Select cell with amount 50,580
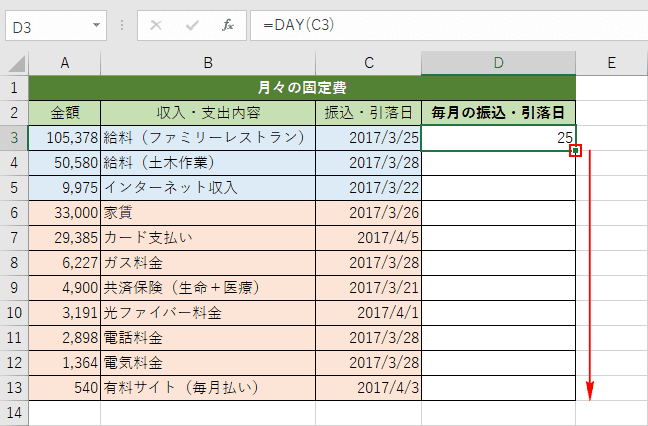 coord(64,163)
